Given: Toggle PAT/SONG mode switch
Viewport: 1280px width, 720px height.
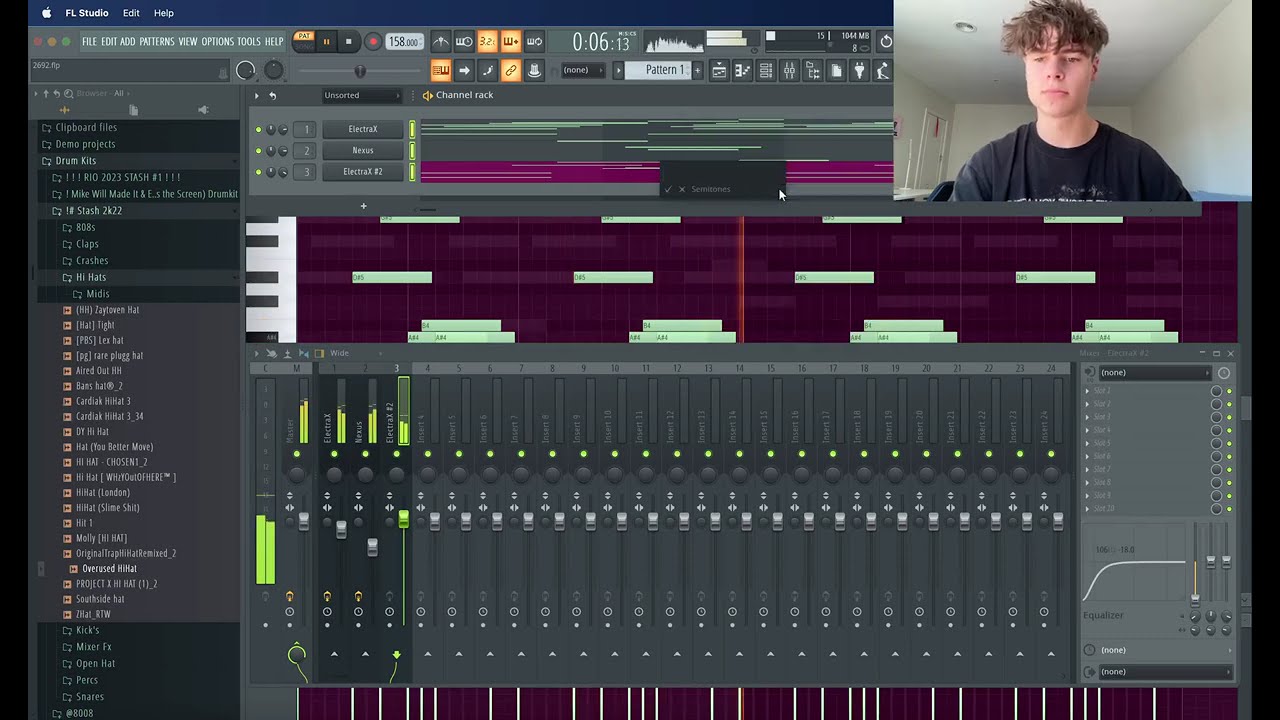Looking at the screenshot, I should point(303,41).
